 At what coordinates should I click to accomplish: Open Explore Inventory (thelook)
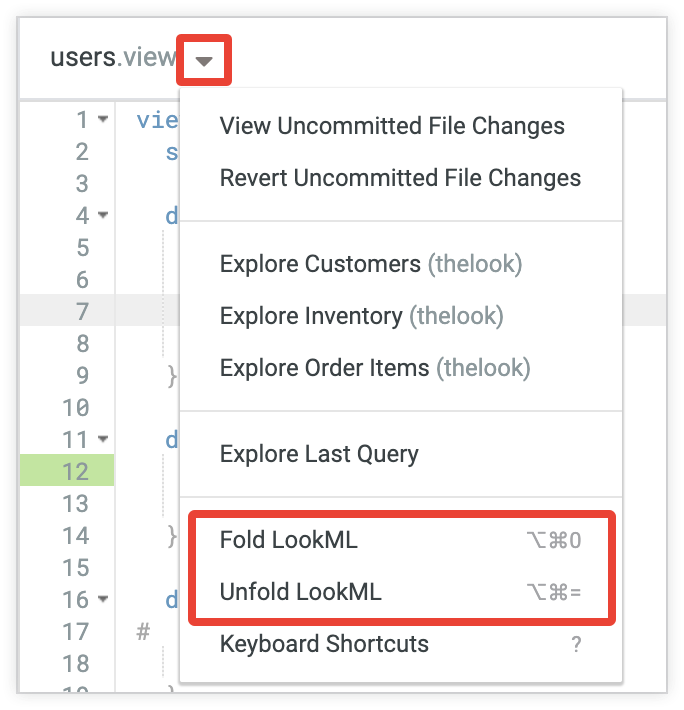click(x=361, y=317)
